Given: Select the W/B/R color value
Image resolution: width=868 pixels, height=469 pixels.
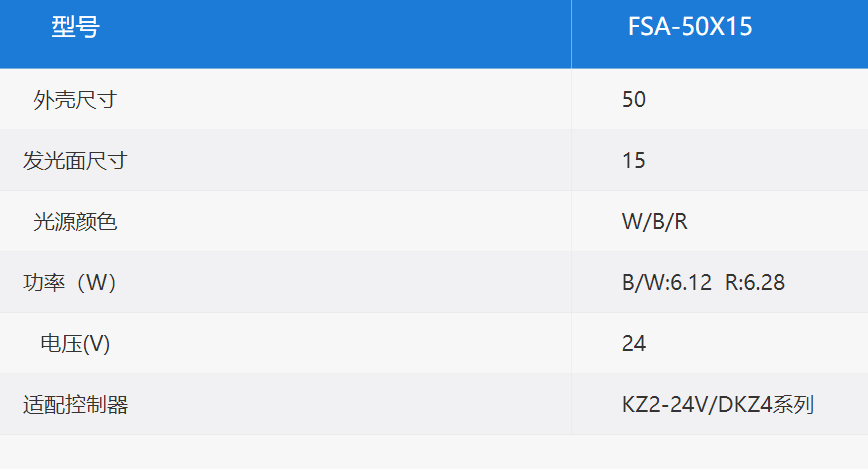Looking at the screenshot, I should (x=654, y=221).
